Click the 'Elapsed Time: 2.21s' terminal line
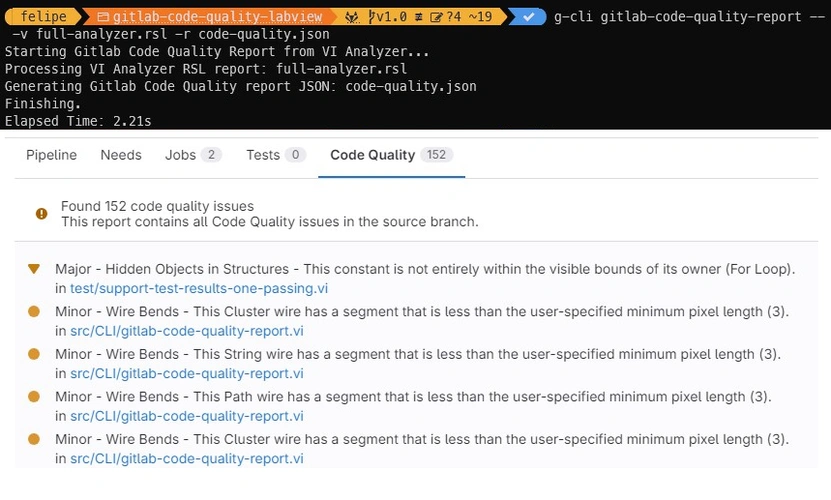Viewport: 831px width, 500px height. 78,121
